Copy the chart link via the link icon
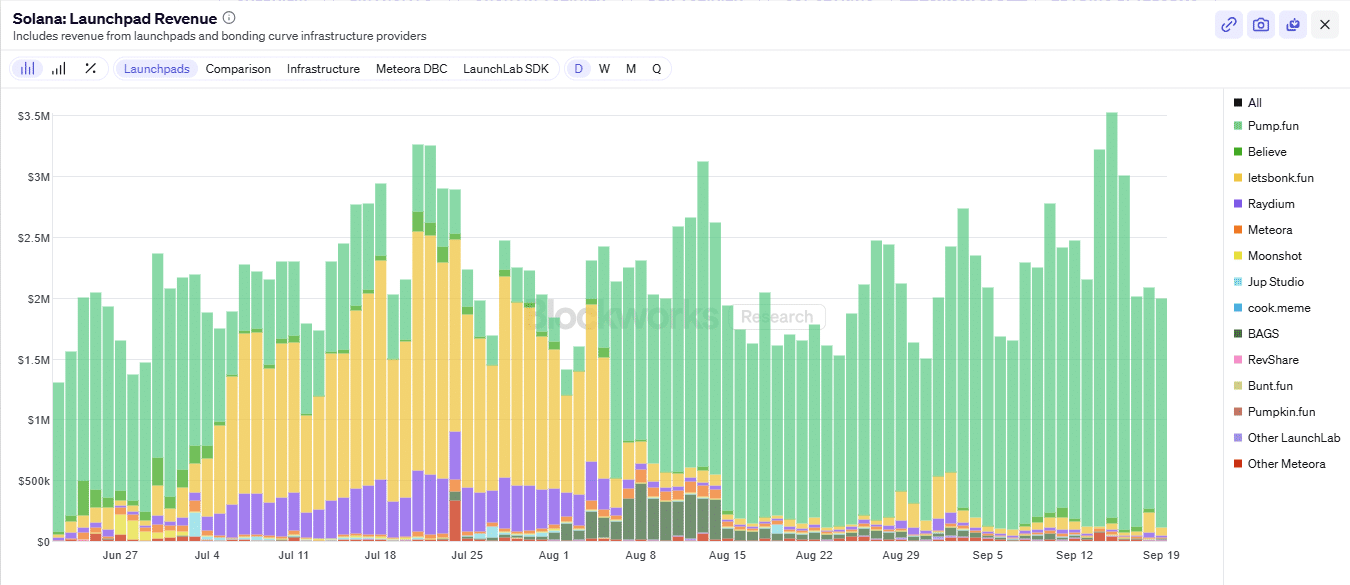The width and height of the screenshot is (1350, 585). coord(1228,25)
